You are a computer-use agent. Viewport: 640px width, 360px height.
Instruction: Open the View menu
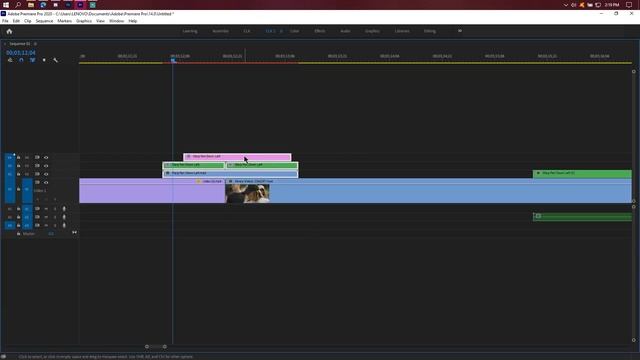(x=100, y=21)
